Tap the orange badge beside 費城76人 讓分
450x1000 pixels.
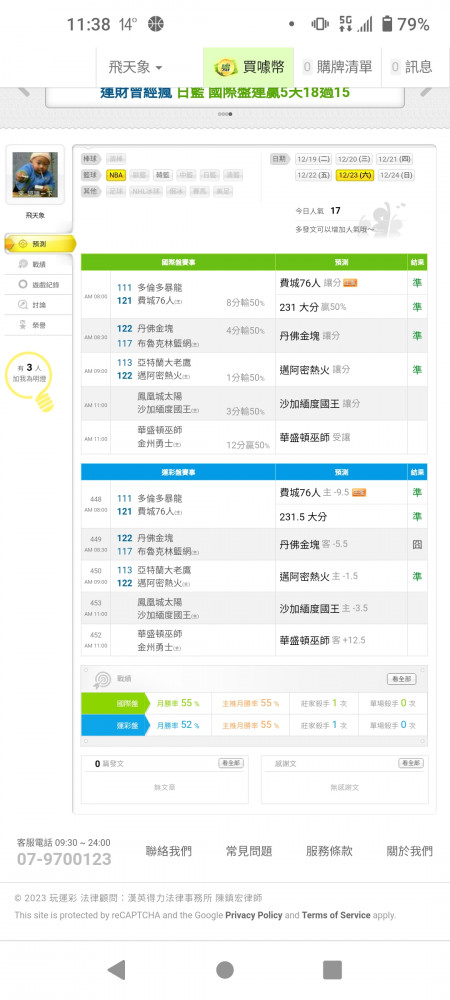pyautogui.click(x=350, y=283)
